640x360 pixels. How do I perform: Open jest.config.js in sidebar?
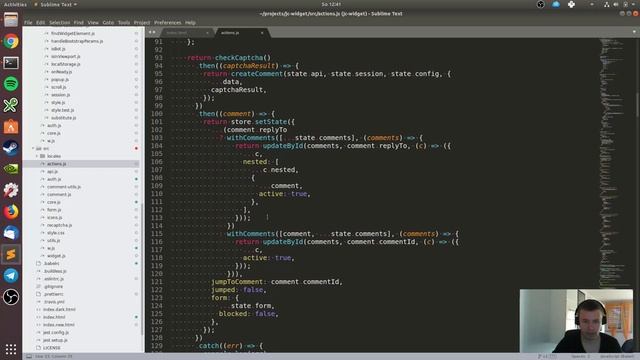coord(56,333)
